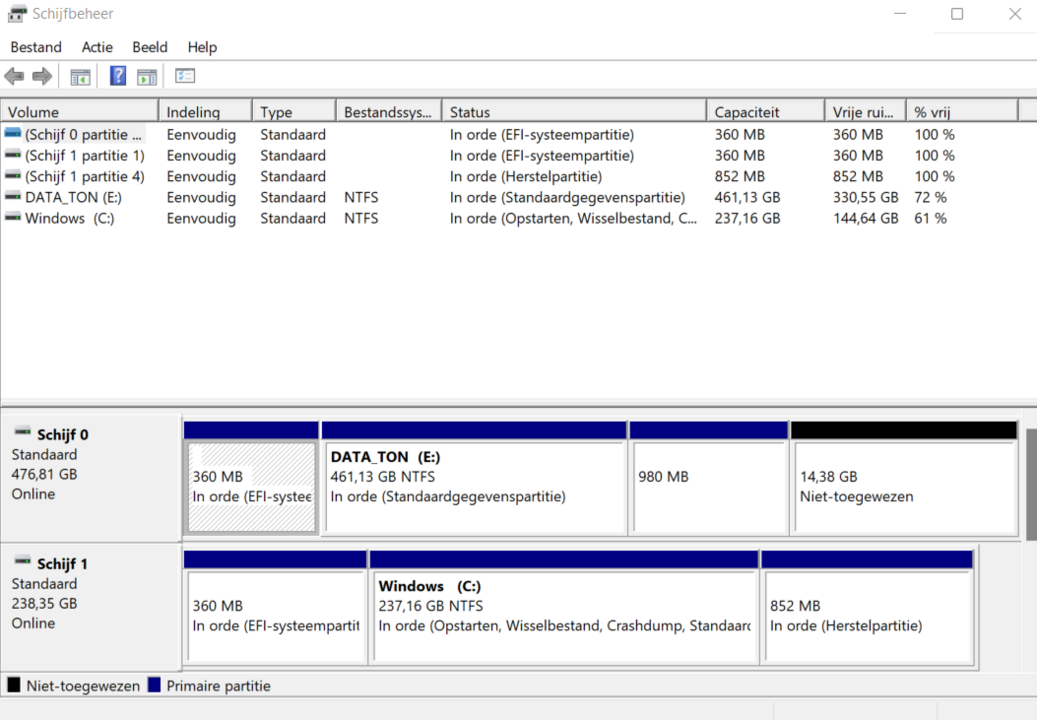Click the Windows (C:) volume icon
Image resolution: width=1037 pixels, height=720 pixels.
[11, 218]
